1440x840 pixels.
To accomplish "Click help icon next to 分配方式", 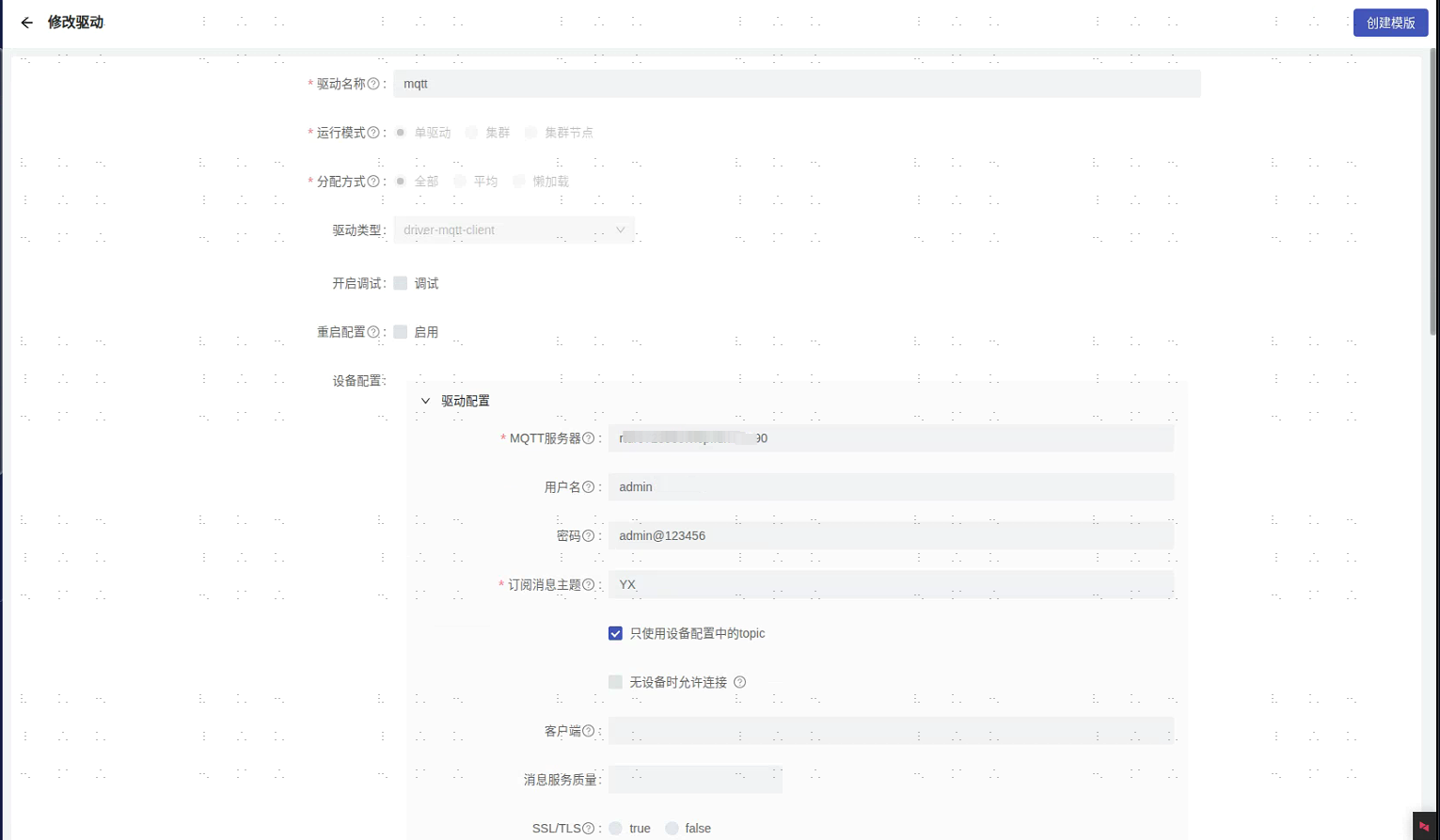I will click(373, 182).
